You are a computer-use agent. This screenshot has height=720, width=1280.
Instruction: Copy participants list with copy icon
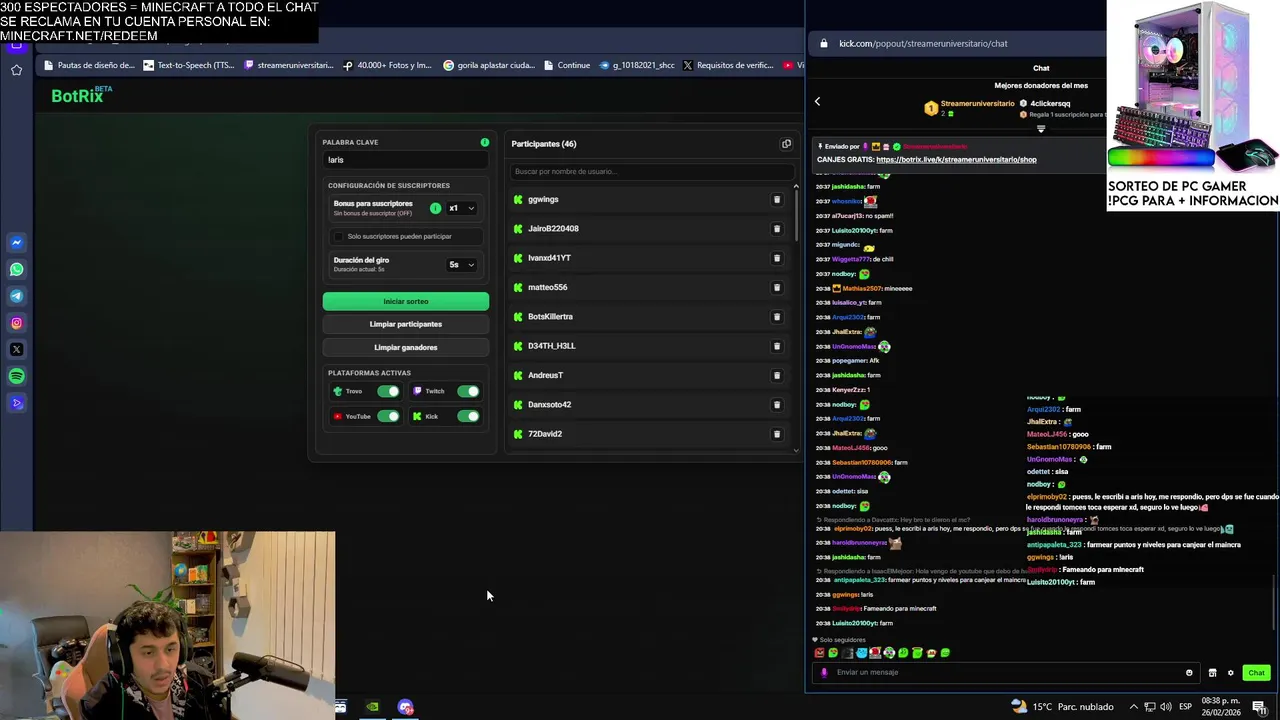786,144
